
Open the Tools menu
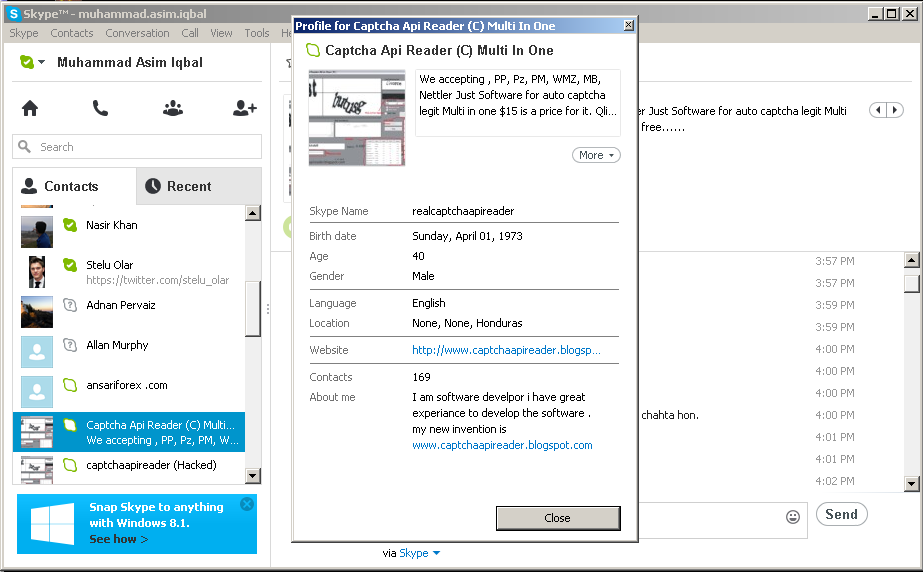pyautogui.click(x=257, y=33)
